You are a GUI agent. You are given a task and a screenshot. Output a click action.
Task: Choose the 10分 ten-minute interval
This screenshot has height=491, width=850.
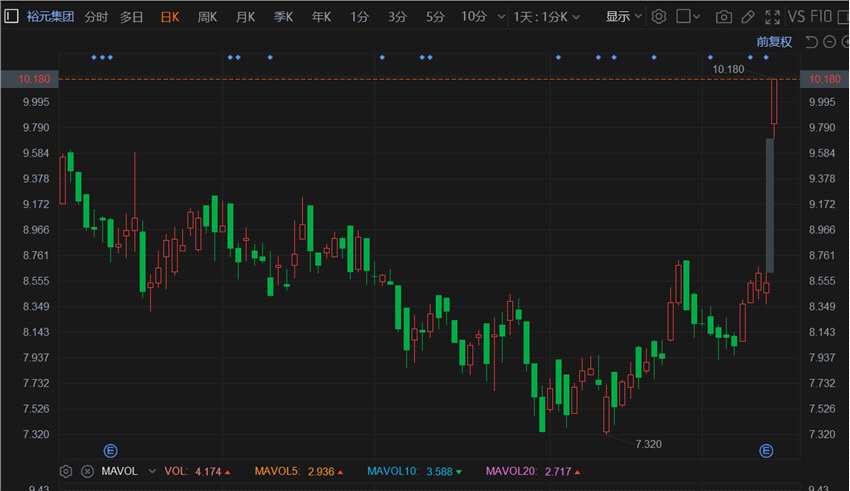click(x=474, y=17)
